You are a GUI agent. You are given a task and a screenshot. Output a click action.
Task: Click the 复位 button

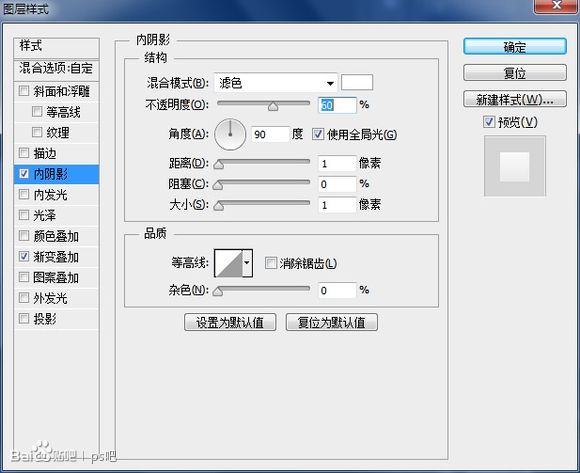[515, 73]
